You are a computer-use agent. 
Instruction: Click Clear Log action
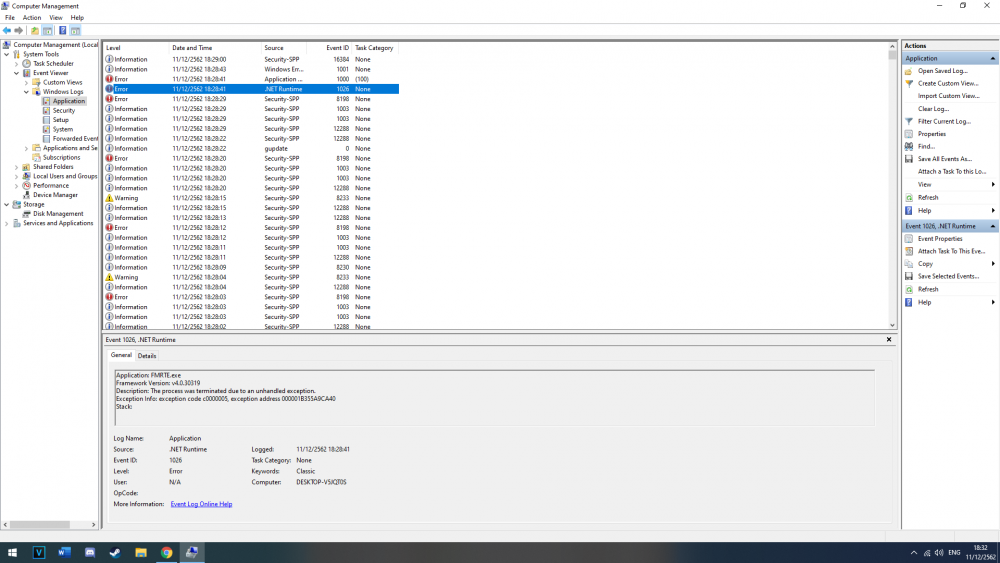[x=933, y=108]
